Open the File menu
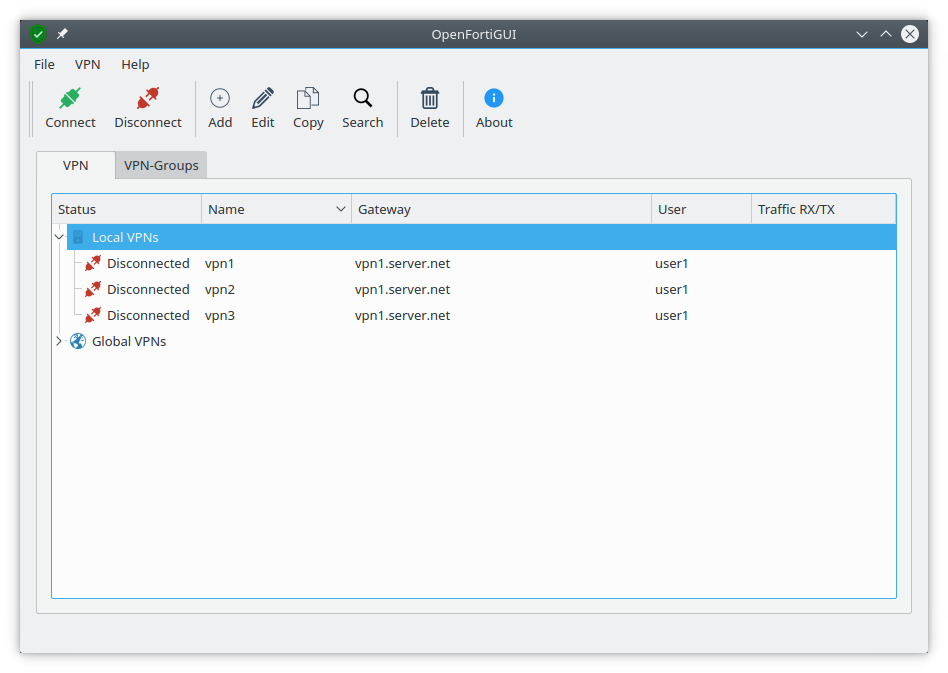This screenshot has width=948, height=673. [44, 65]
